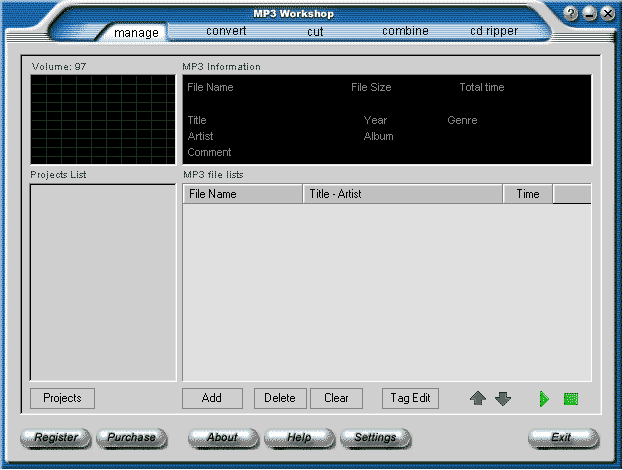Viewport: 622px width, 470px height.
Task: Click the question mark title bar icon
Action: tap(571, 14)
